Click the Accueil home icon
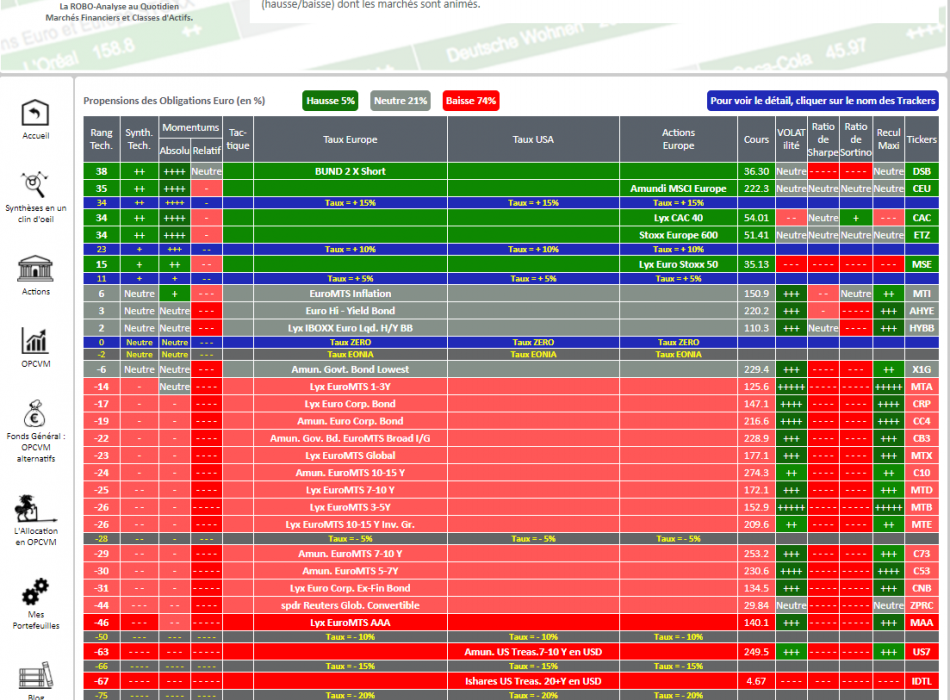Viewport: 950px width, 700px height. coord(35,113)
